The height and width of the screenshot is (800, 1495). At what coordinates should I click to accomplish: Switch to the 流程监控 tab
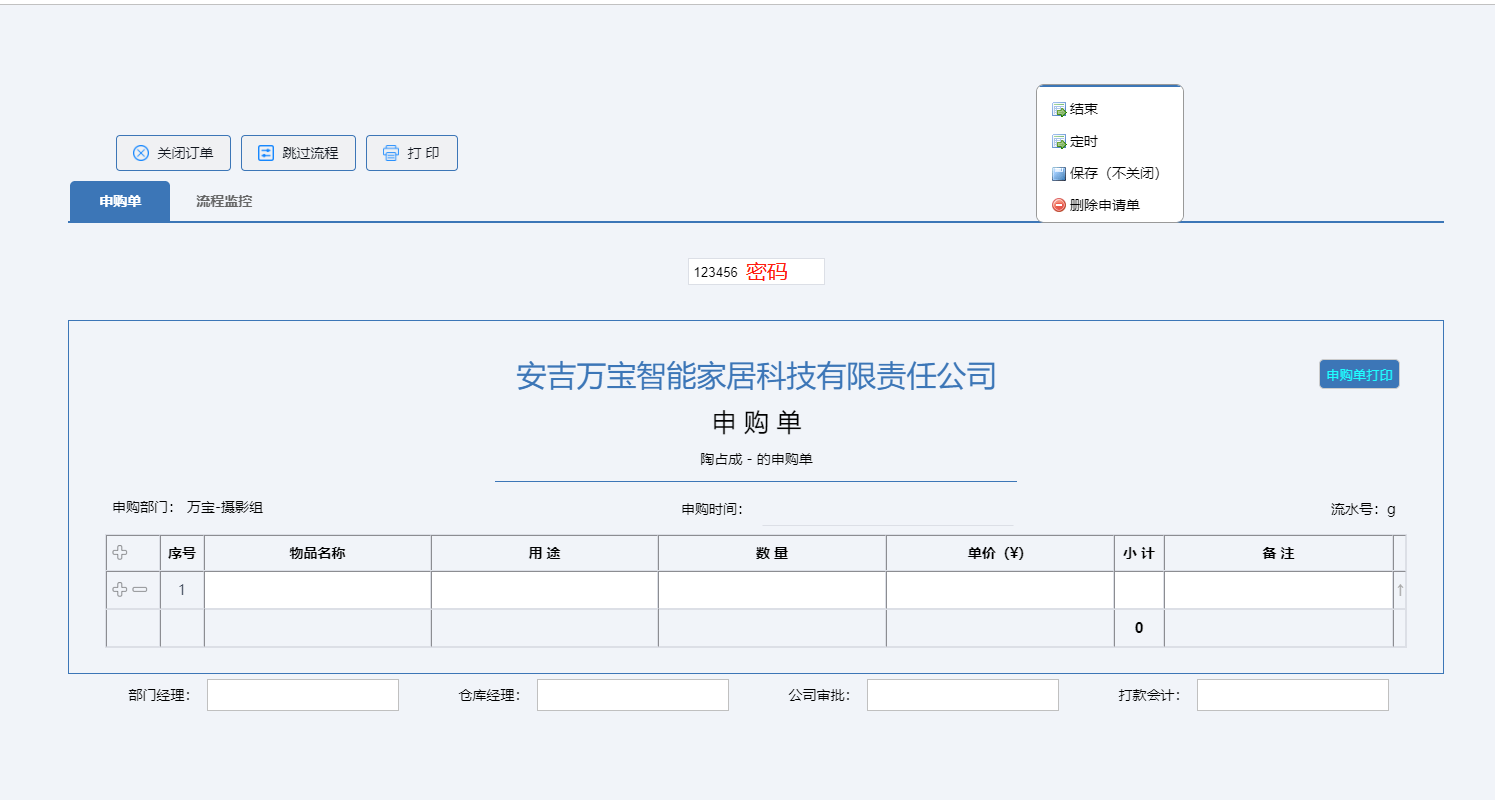(224, 201)
